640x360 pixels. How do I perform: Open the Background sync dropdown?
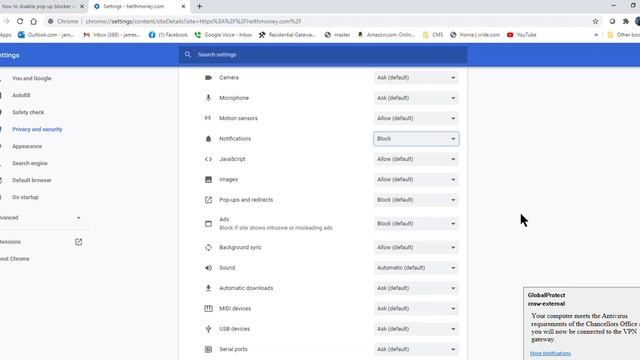pyautogui.click(x=416, y=247)
